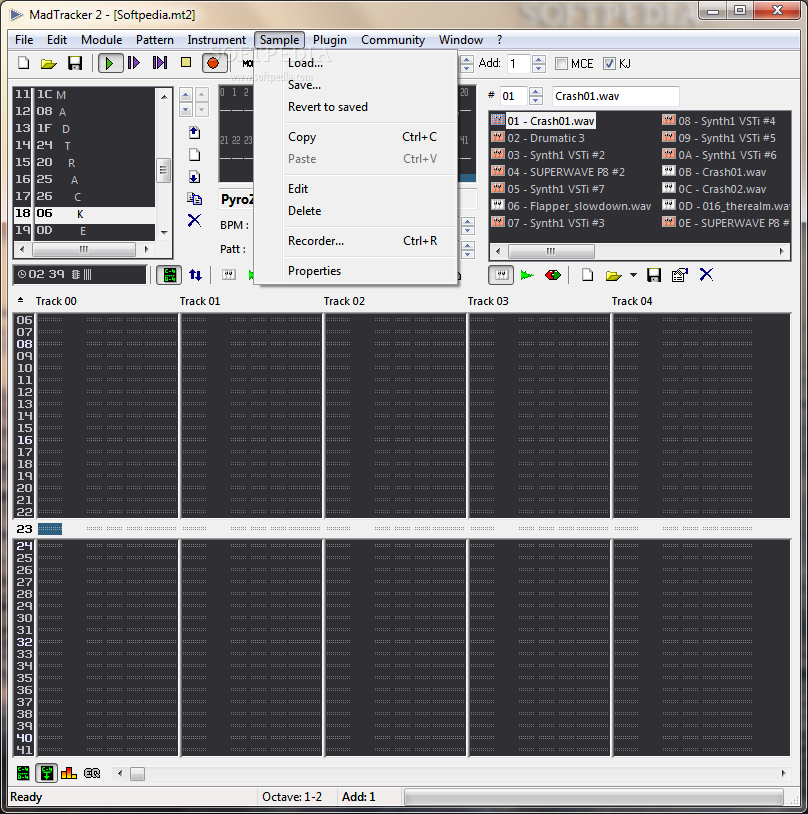Click the keyboard icon next to blue arrows
The height and width of the screenshot is (814, 808).
coord(229,275)
